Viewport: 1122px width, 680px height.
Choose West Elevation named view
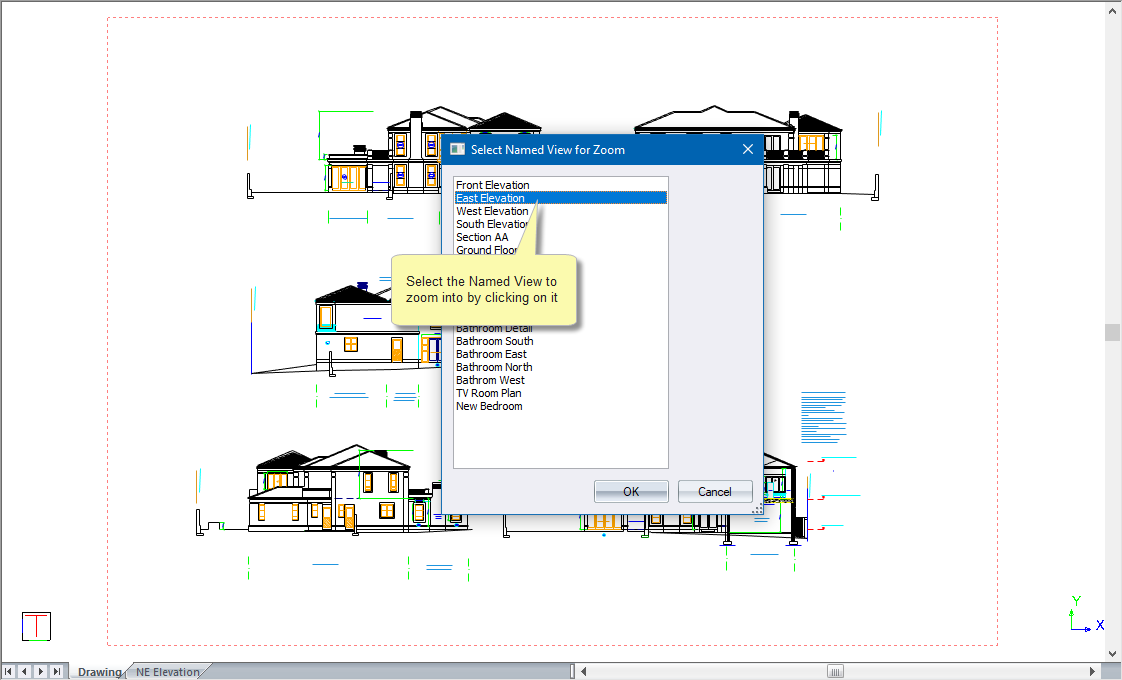pyautogui.click(x=492, y=211)
